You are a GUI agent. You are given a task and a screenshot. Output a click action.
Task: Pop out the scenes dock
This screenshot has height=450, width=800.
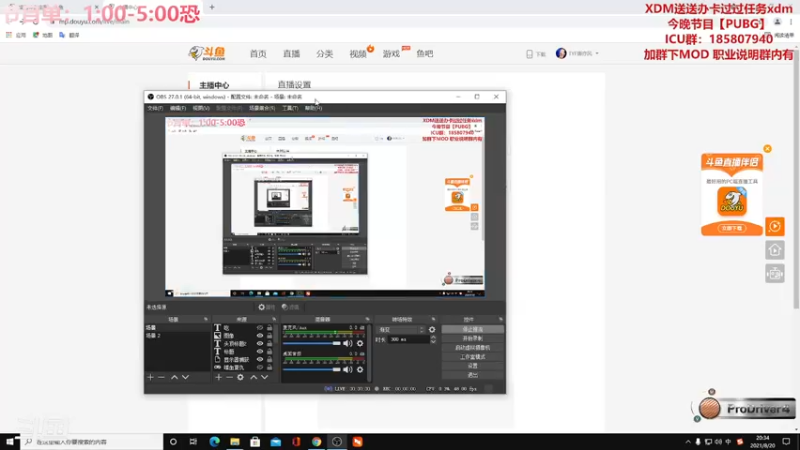click(206, 319)
